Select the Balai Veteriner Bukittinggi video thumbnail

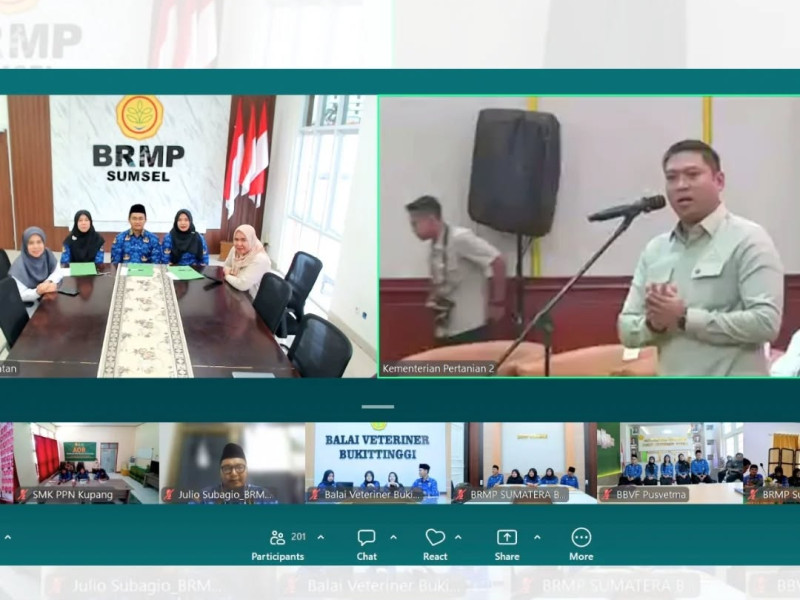378,463
